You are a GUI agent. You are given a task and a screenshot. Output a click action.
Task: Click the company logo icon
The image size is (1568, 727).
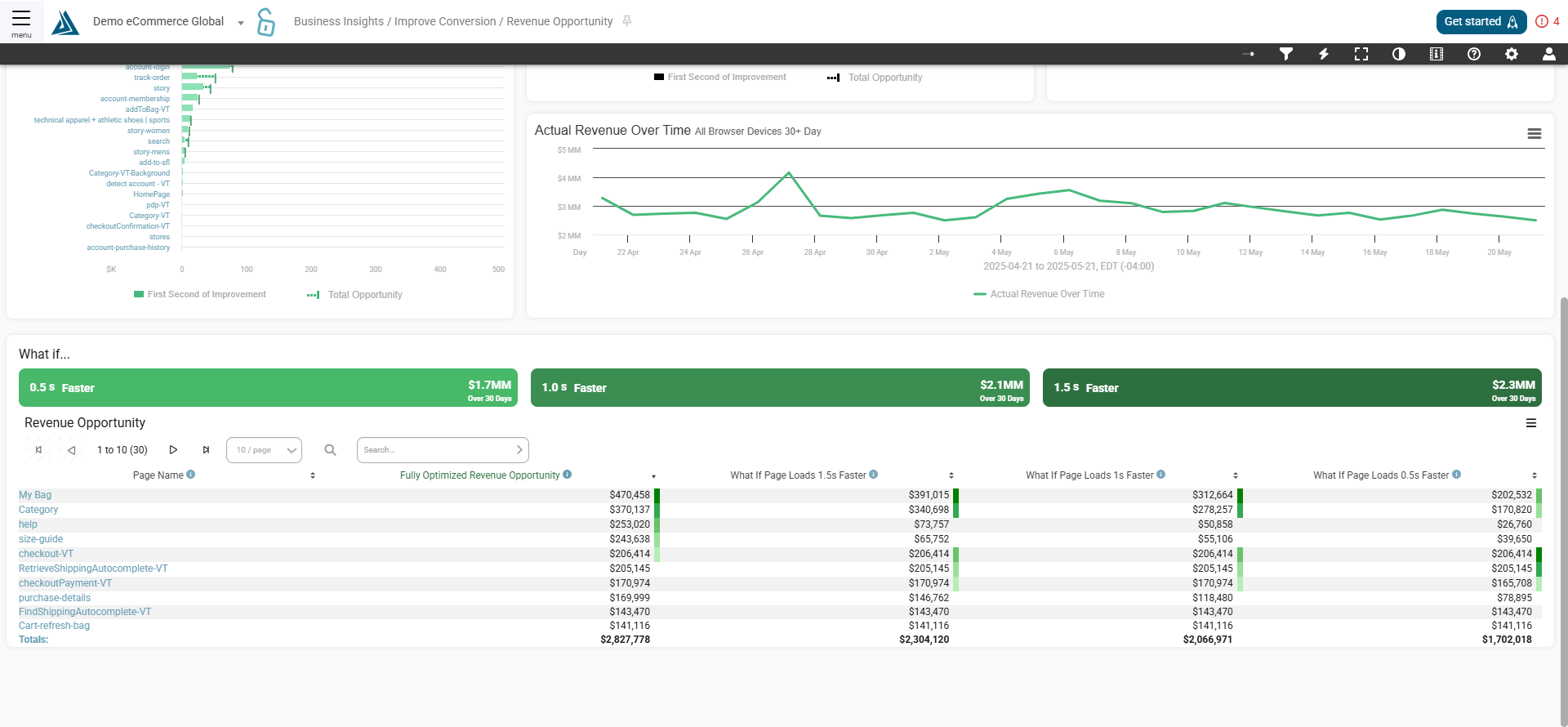(65, 22)
